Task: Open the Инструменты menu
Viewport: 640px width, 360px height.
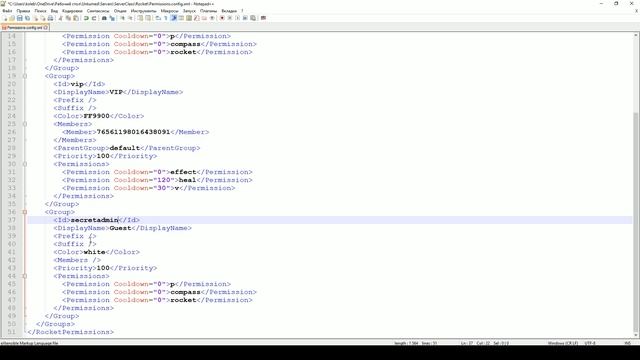Action: click(143, 11)
